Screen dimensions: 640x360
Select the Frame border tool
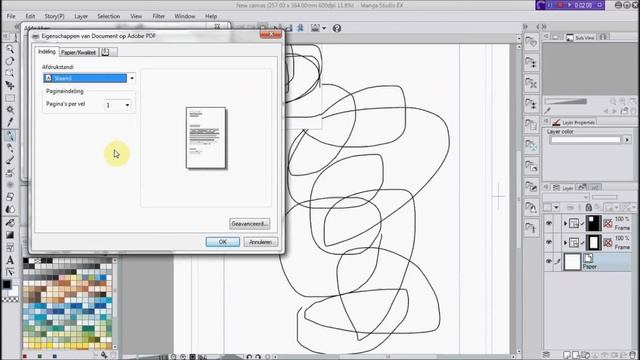(x=10, y=247)
